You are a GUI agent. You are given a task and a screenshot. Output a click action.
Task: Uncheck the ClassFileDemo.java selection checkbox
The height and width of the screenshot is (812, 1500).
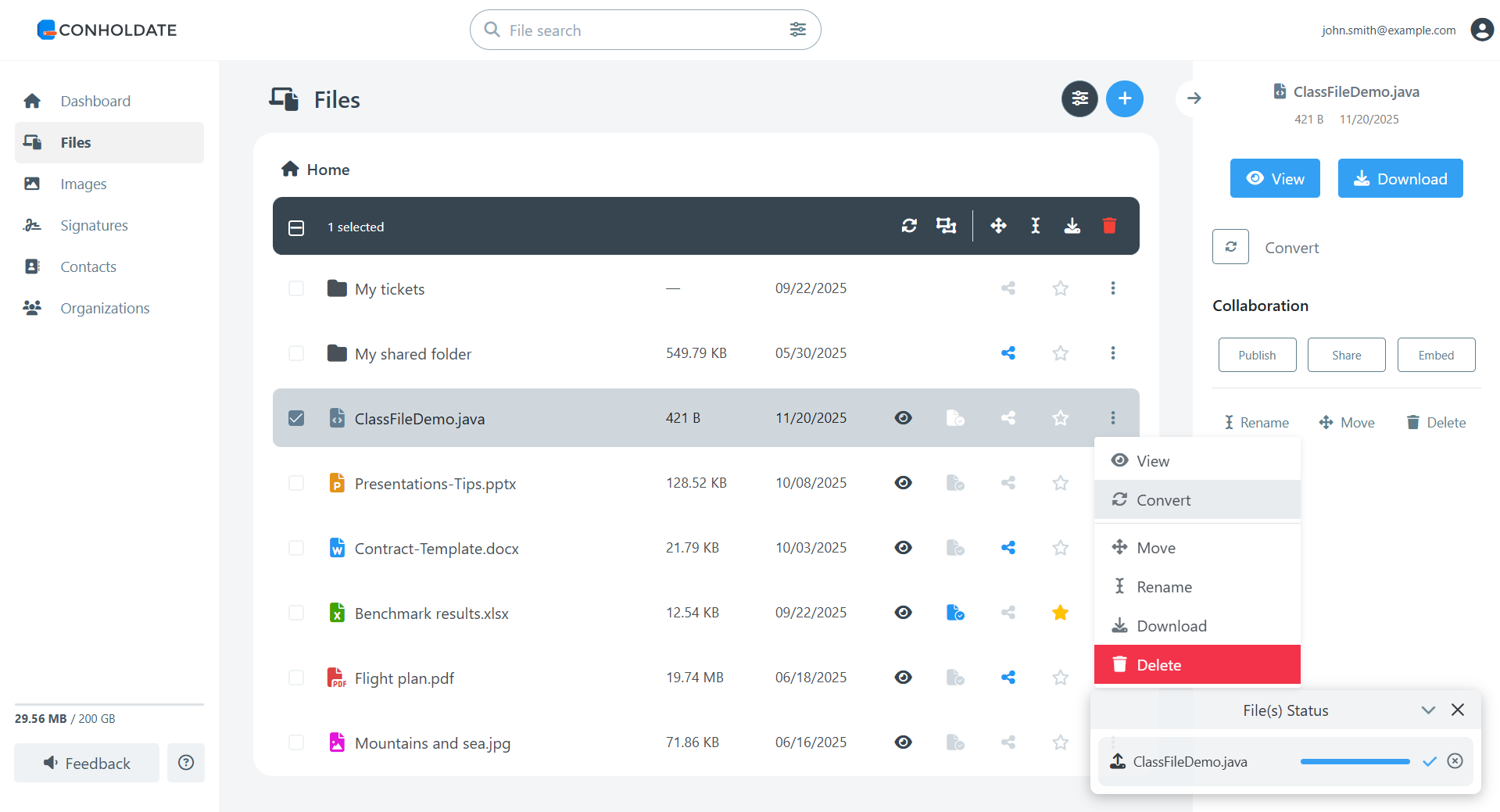[296, 417]
